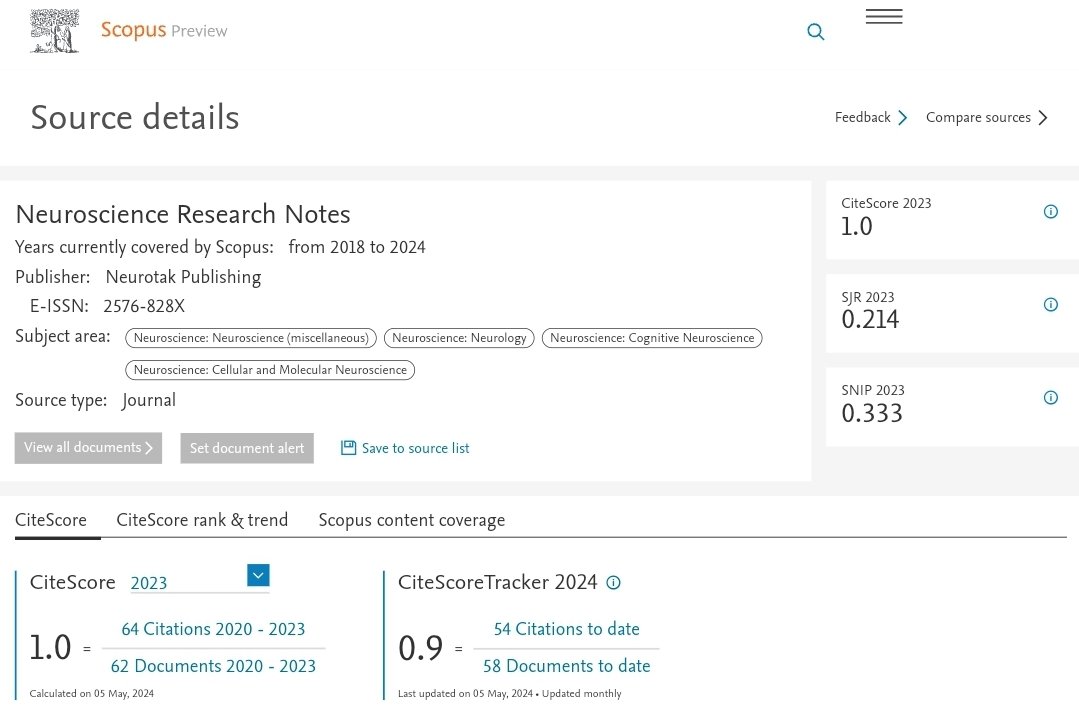This screenshot has height=712, width=1079.
Task: Switch to the CiteScore rank & trend tab
Action: click(202, 520)
